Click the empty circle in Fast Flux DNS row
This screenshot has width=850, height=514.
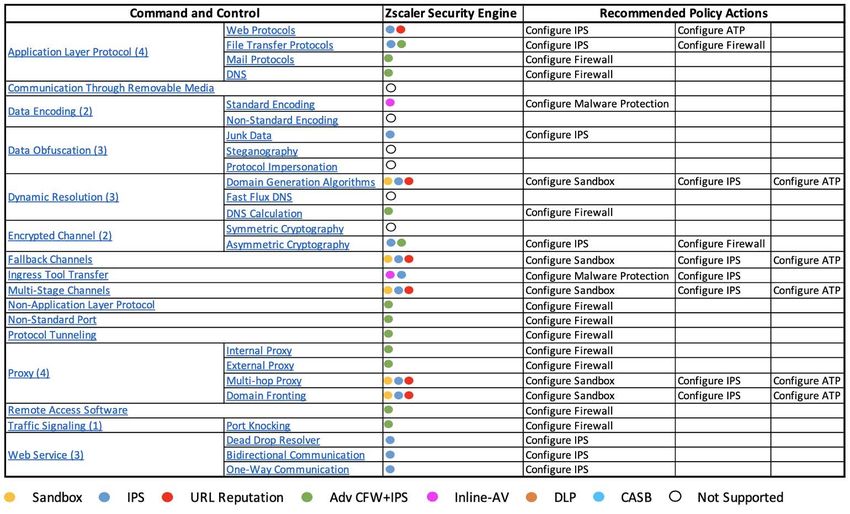(390, 196)
